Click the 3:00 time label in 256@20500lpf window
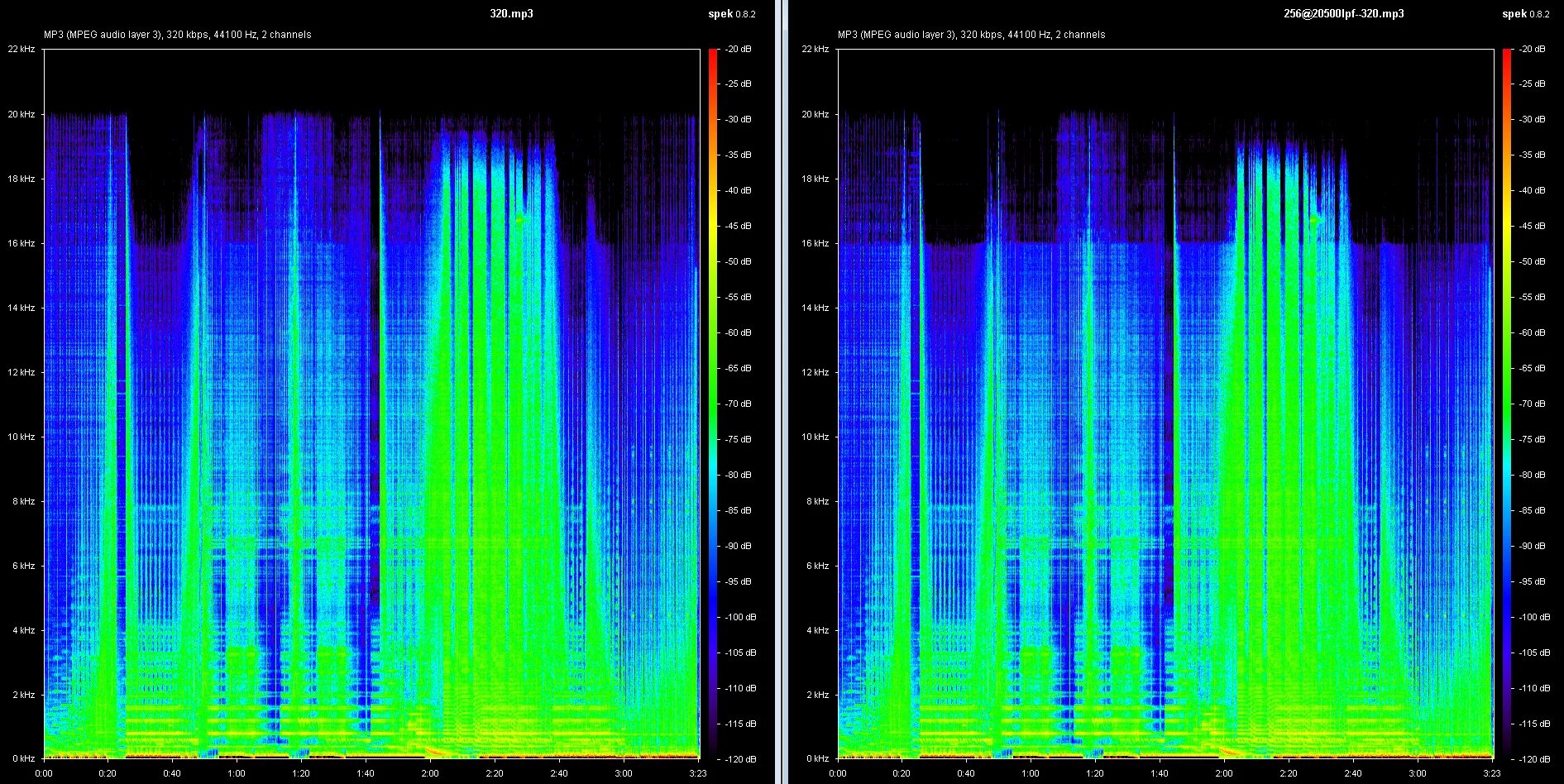This screenshot has height=784, width=1564. [x=1418, y=773]
